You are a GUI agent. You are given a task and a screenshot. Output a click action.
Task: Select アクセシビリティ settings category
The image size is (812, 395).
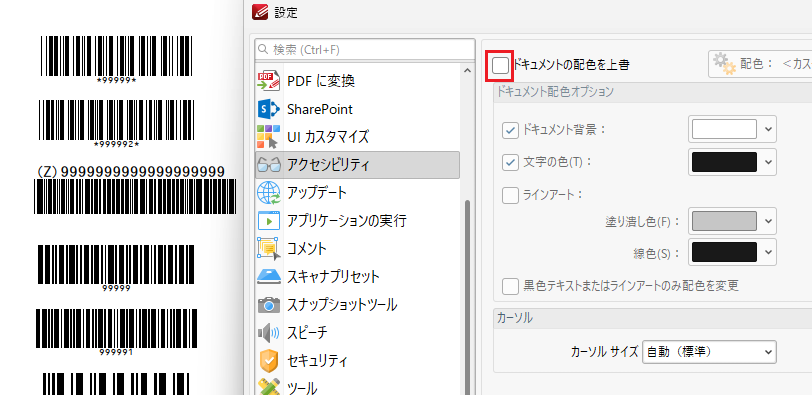tap(357, 165)
